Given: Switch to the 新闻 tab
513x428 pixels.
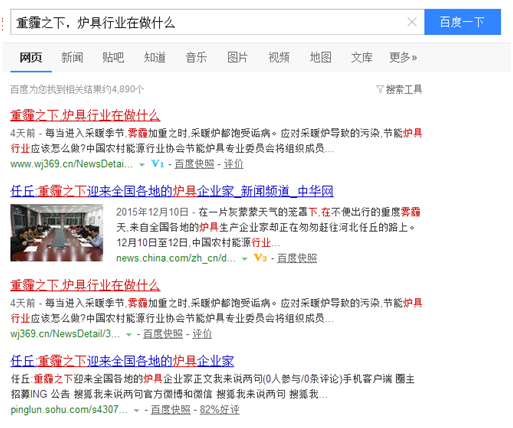Looking at the screenshot, I should point(72,57).
